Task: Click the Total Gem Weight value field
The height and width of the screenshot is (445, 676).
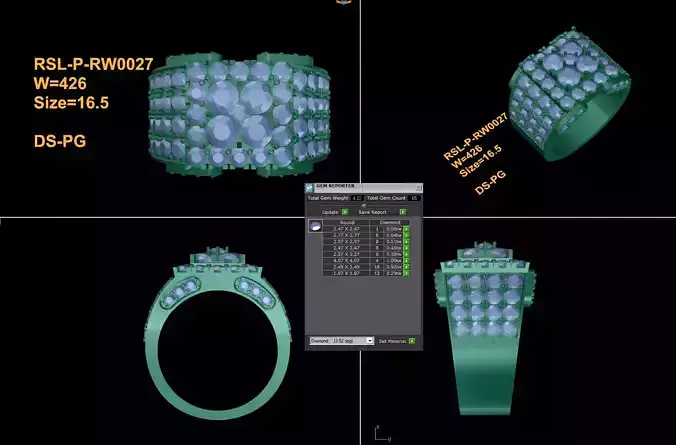Action: [x=357, y=198]
